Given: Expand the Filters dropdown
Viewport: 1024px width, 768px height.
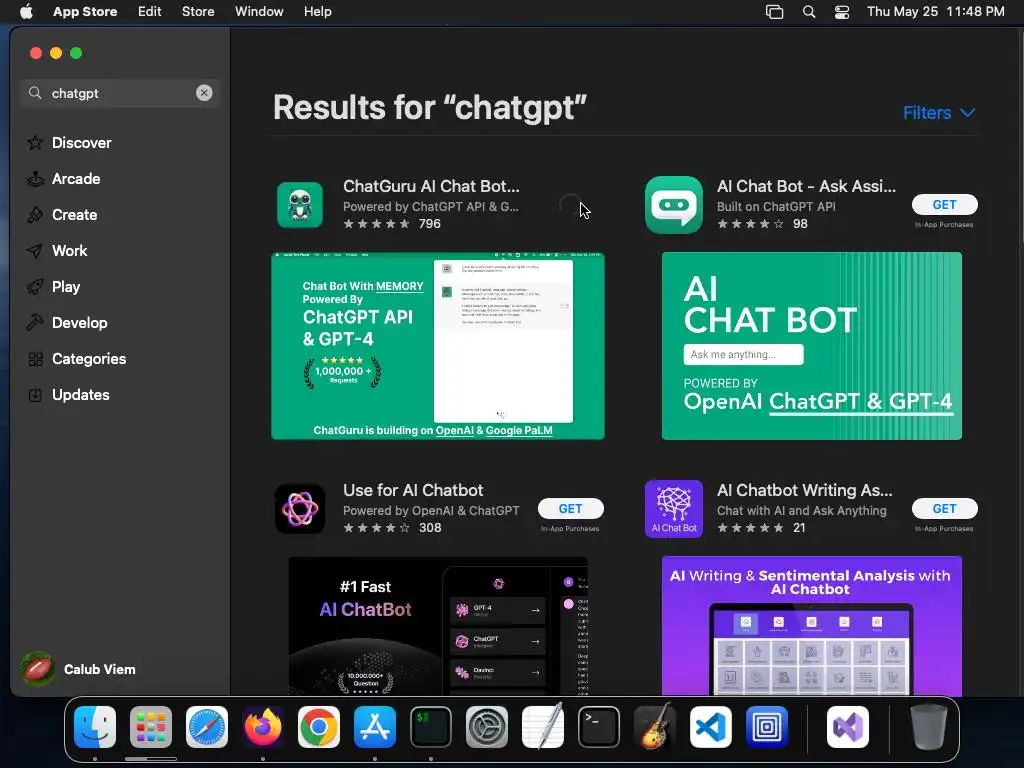Looking at the screenshot, I should [x=938, y=112].
